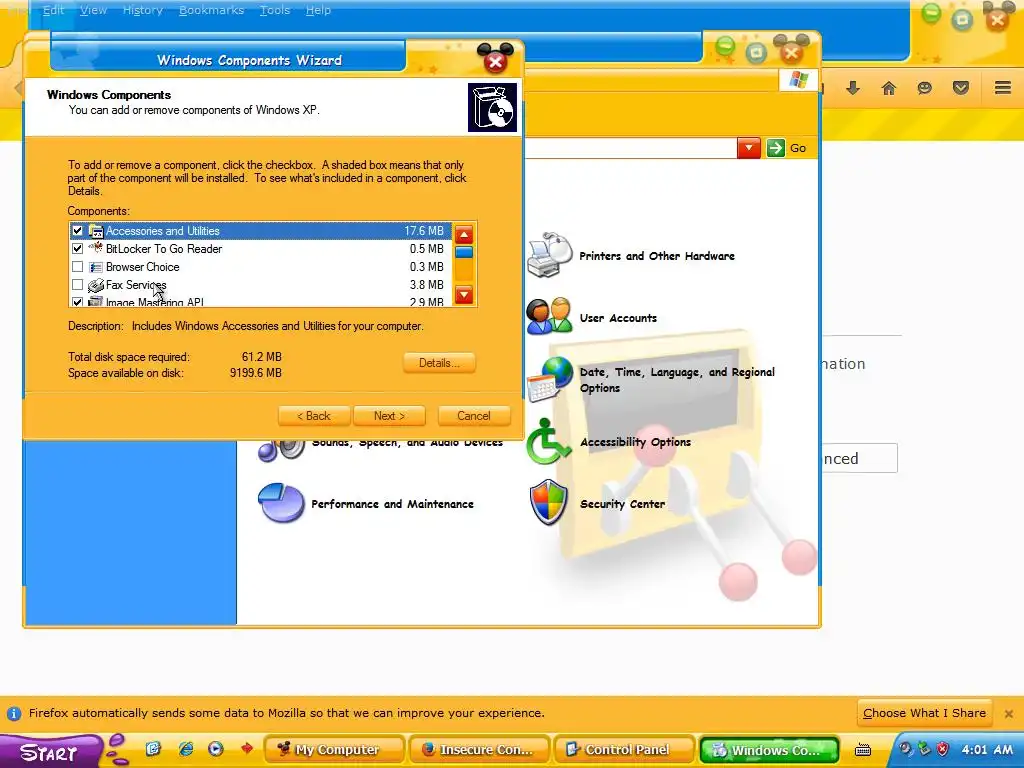This screenshot has height=768, width=1024.
Task: Click the info icon in Firefox notification bar
Action: (14, 714)
